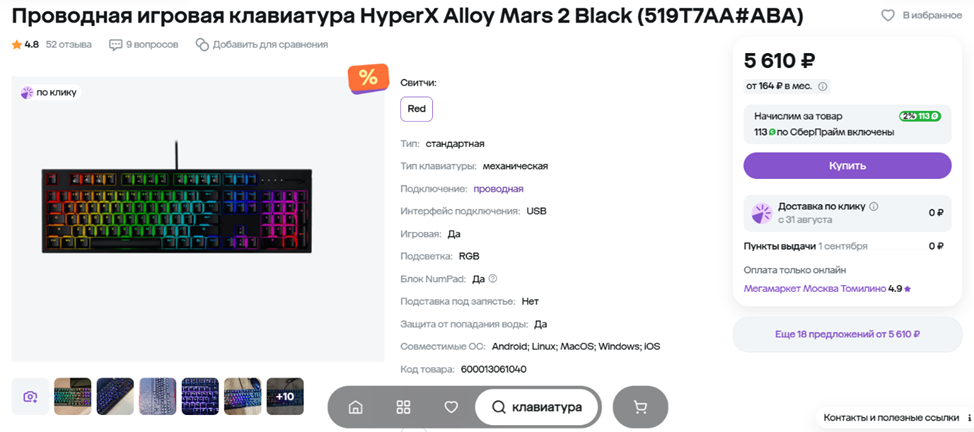Select the Red switches option

click(x=416, y=109)
